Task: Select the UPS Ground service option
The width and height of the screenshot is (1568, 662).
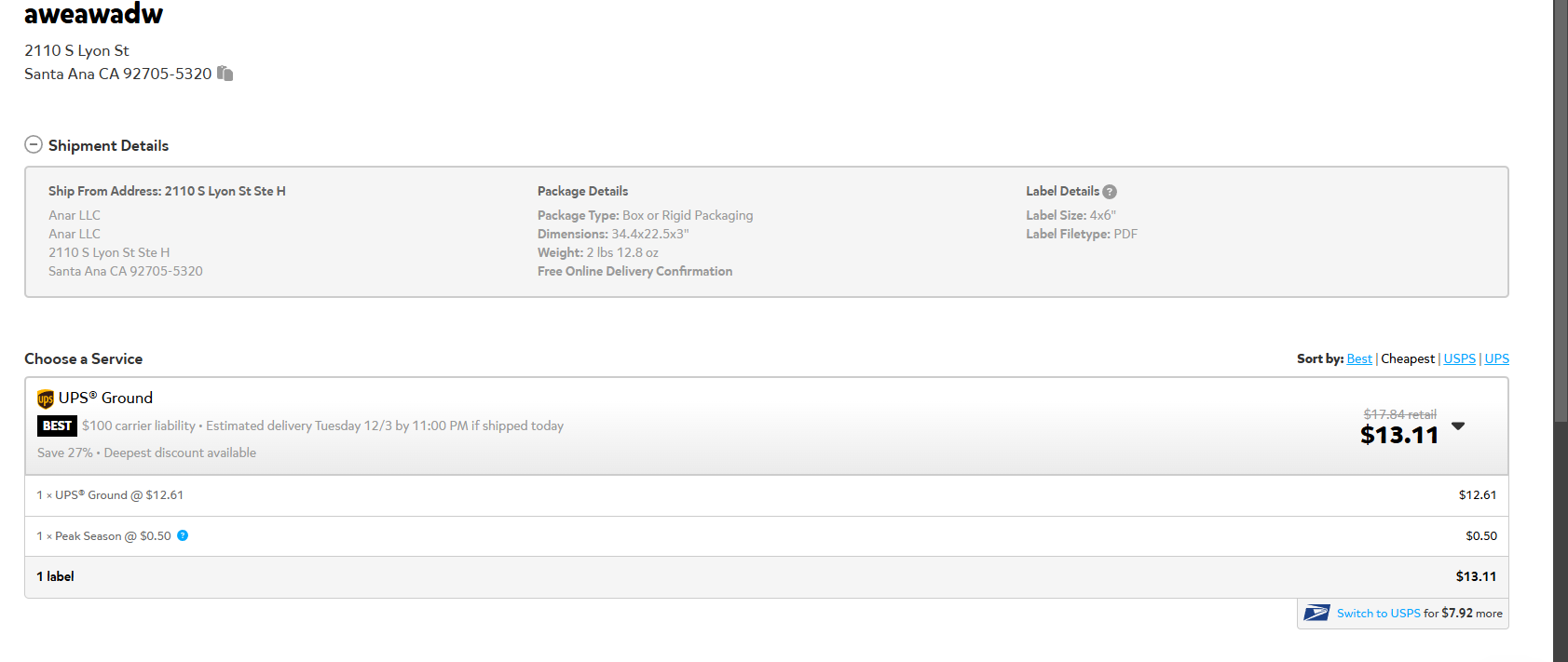Action: pyautogui.click(x=767, y=426)
